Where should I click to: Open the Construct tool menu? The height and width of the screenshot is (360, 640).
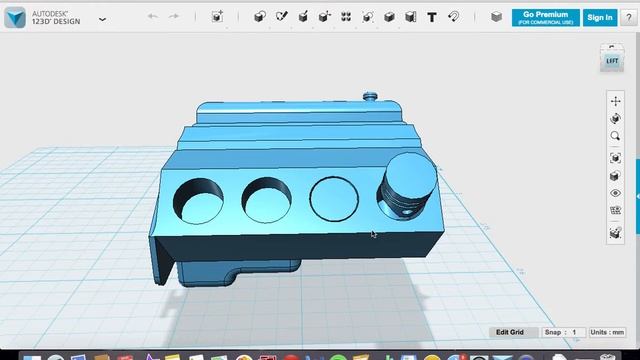click(x=303, y=17)
